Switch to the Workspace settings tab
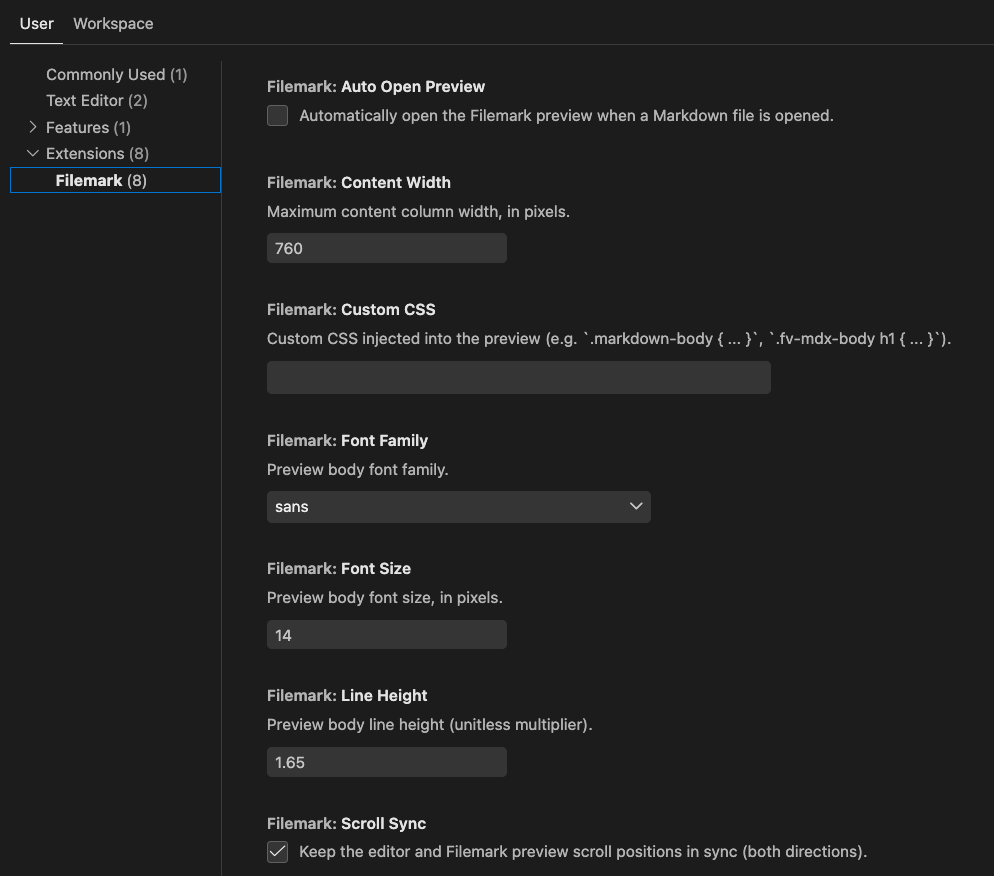 tap(113, 24)
